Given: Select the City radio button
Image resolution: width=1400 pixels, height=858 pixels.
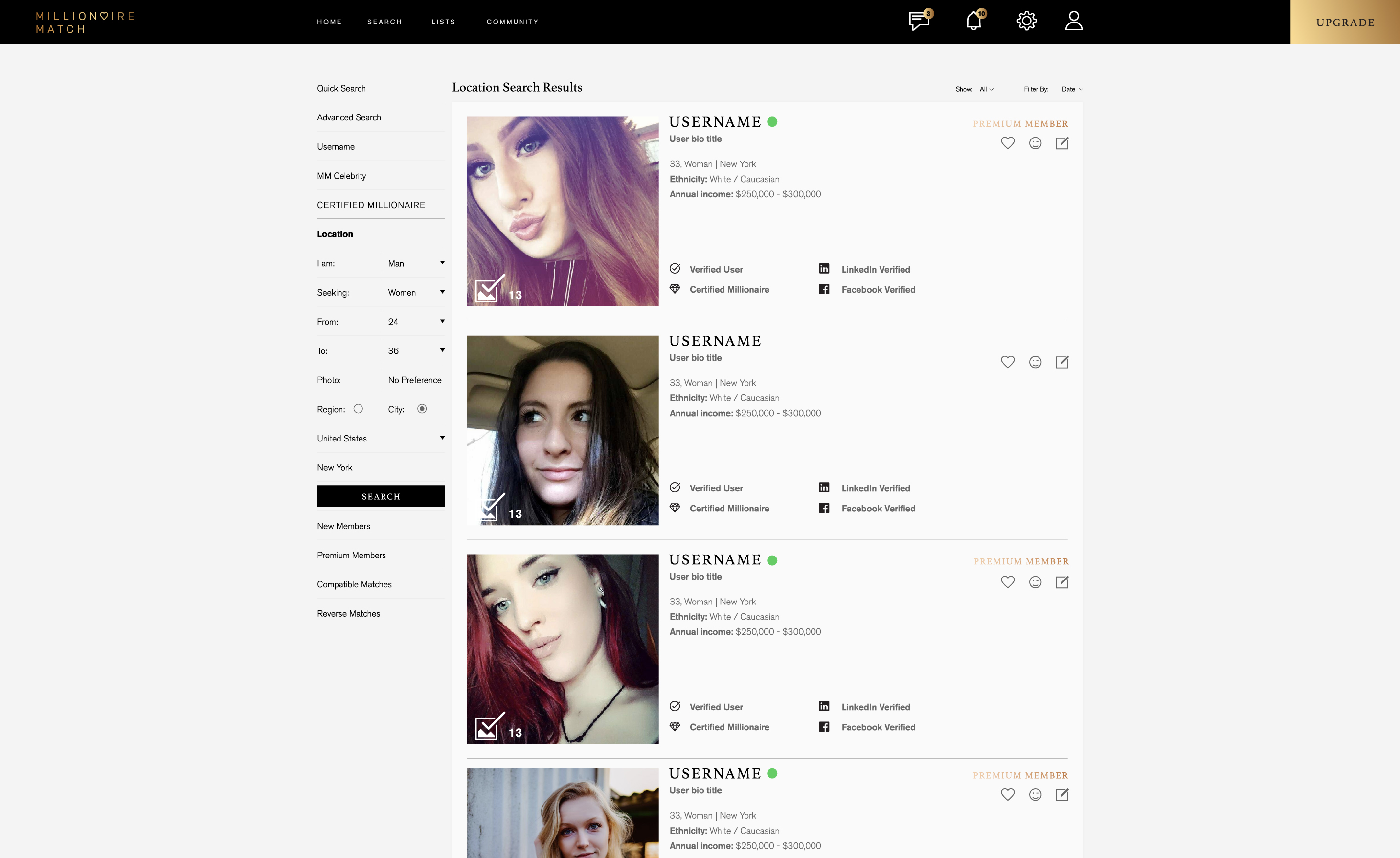Looking at the screenshot, I should pos(422,409).
